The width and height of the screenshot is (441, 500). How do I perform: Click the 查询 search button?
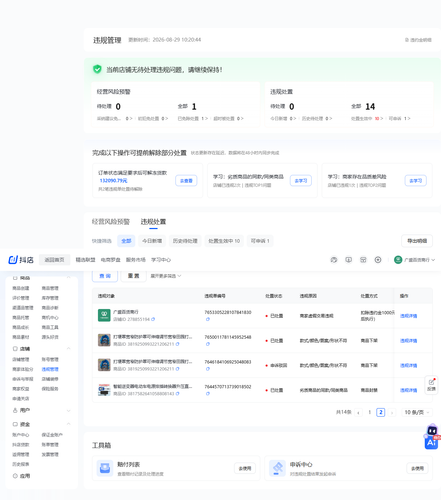(105, 276)
